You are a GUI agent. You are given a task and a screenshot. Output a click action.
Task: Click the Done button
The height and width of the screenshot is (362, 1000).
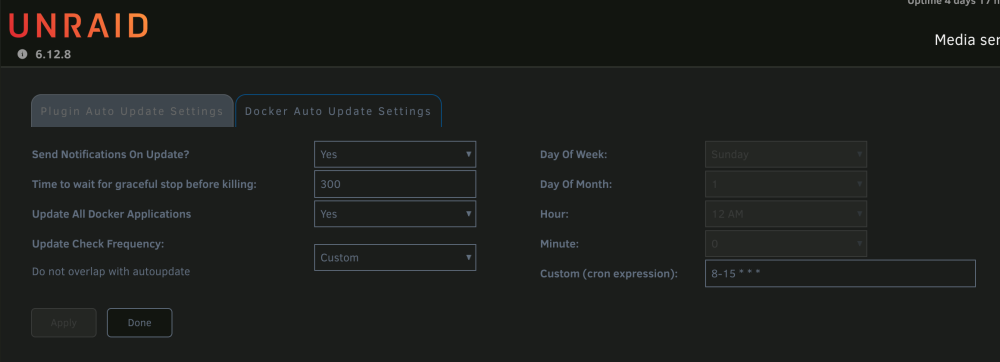[x=140, y=322]
